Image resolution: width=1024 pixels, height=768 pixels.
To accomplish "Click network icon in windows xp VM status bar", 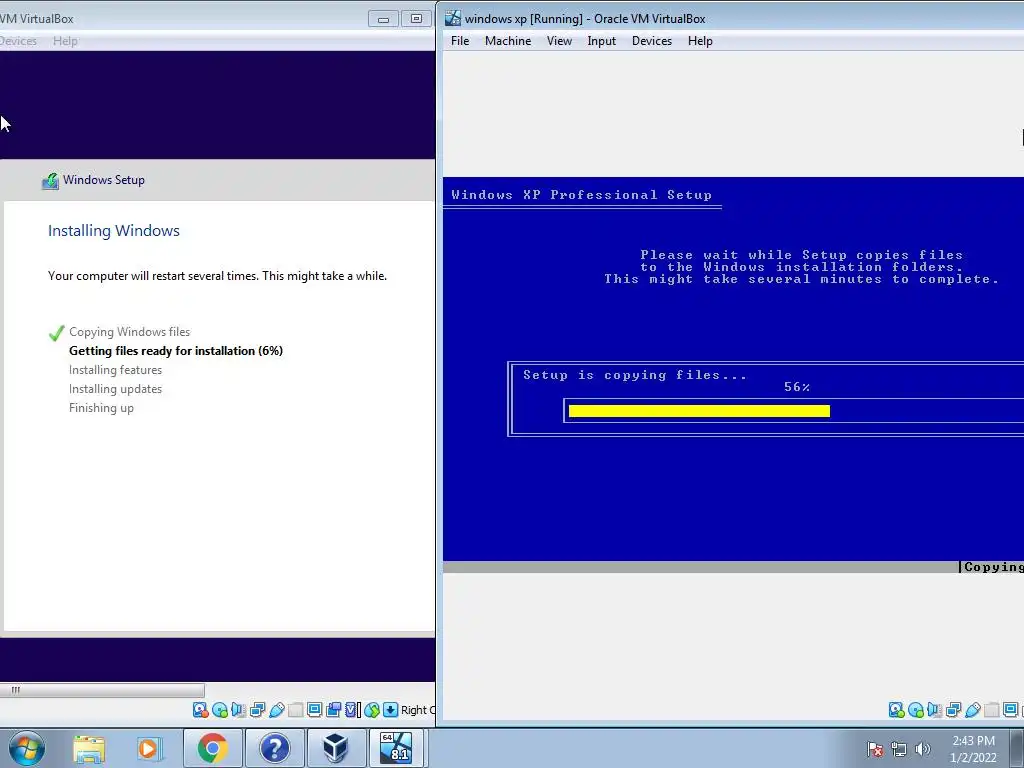I will 953,710.
